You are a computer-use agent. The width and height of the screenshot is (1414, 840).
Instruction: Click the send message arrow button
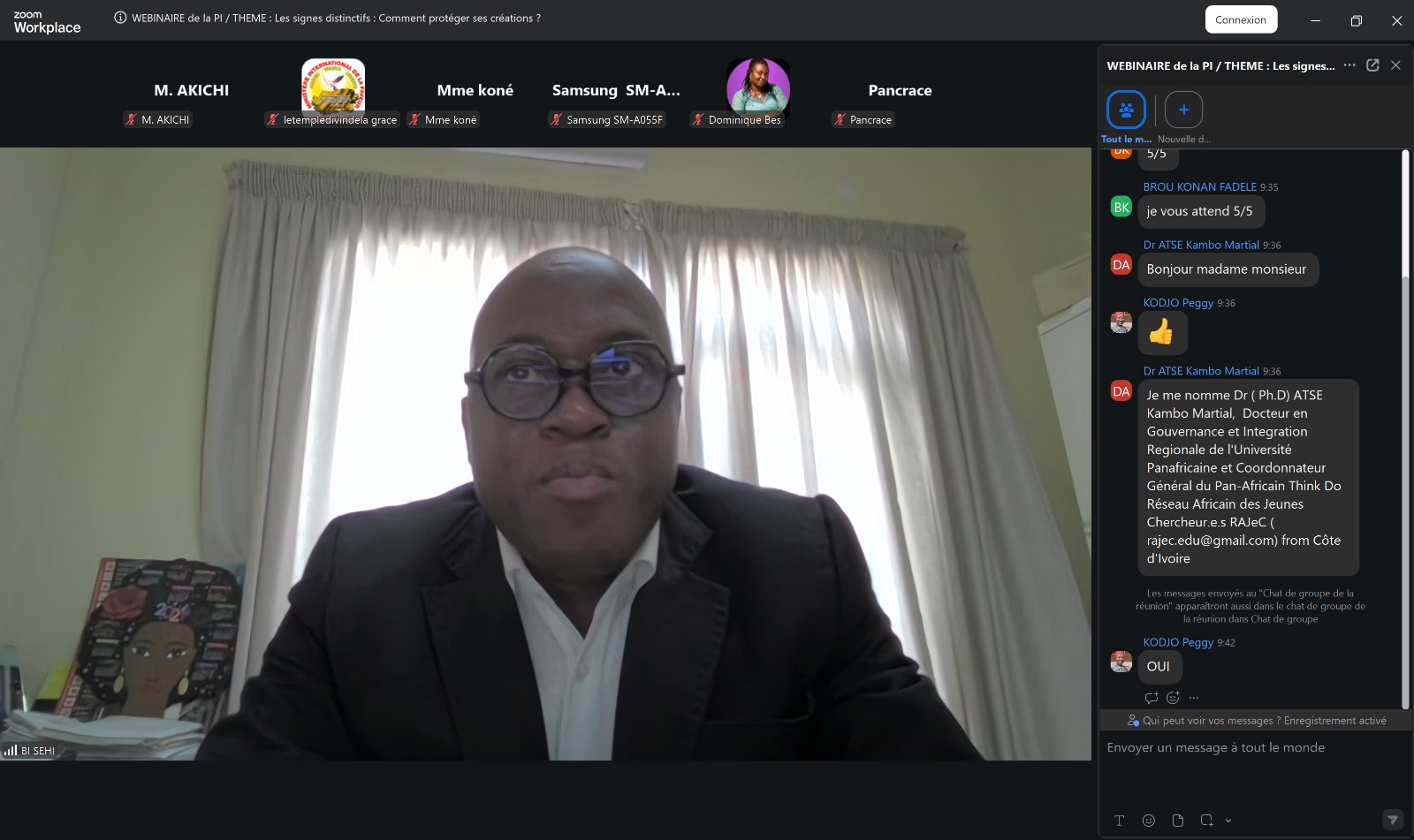1392,821
